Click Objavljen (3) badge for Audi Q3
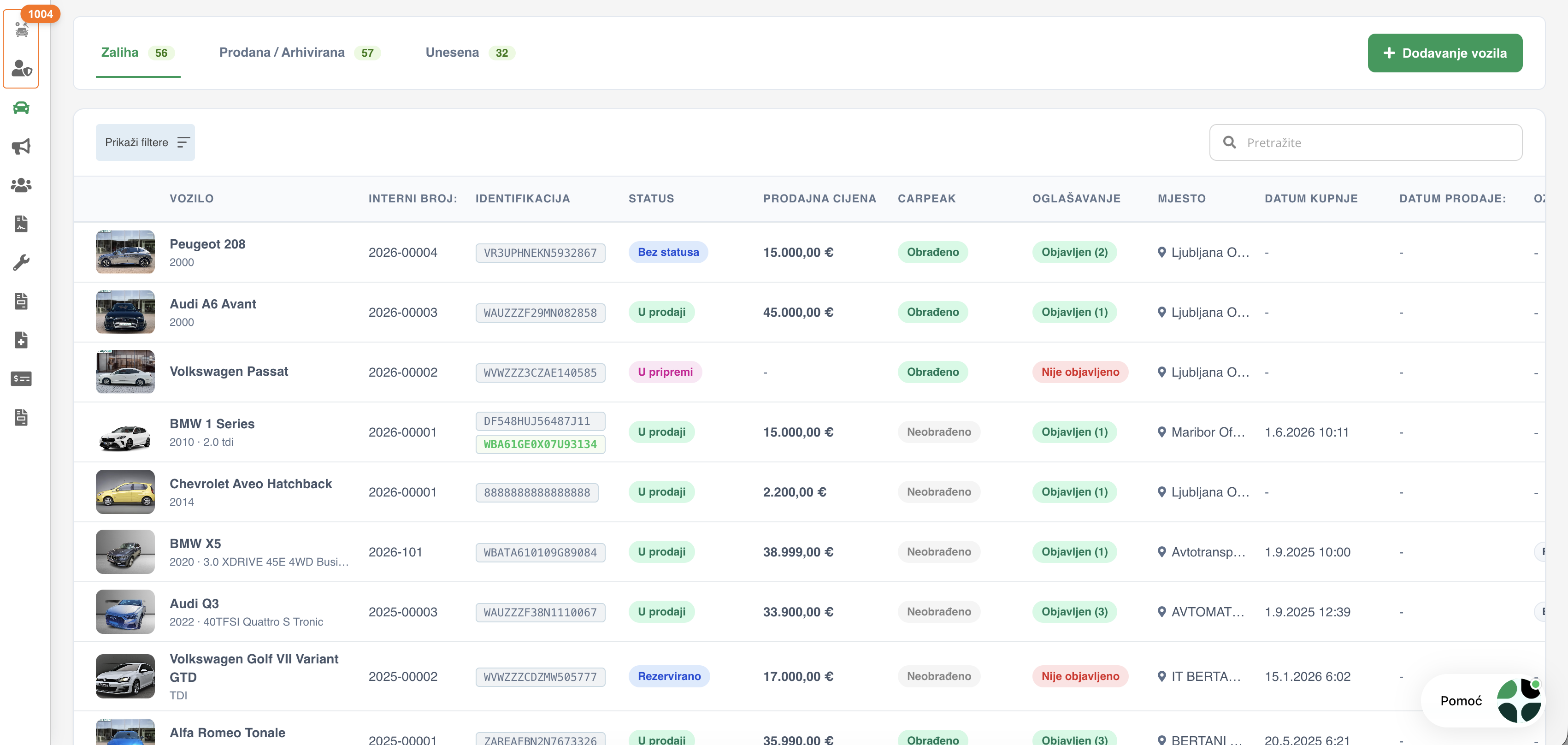 tap(1074, 612)
